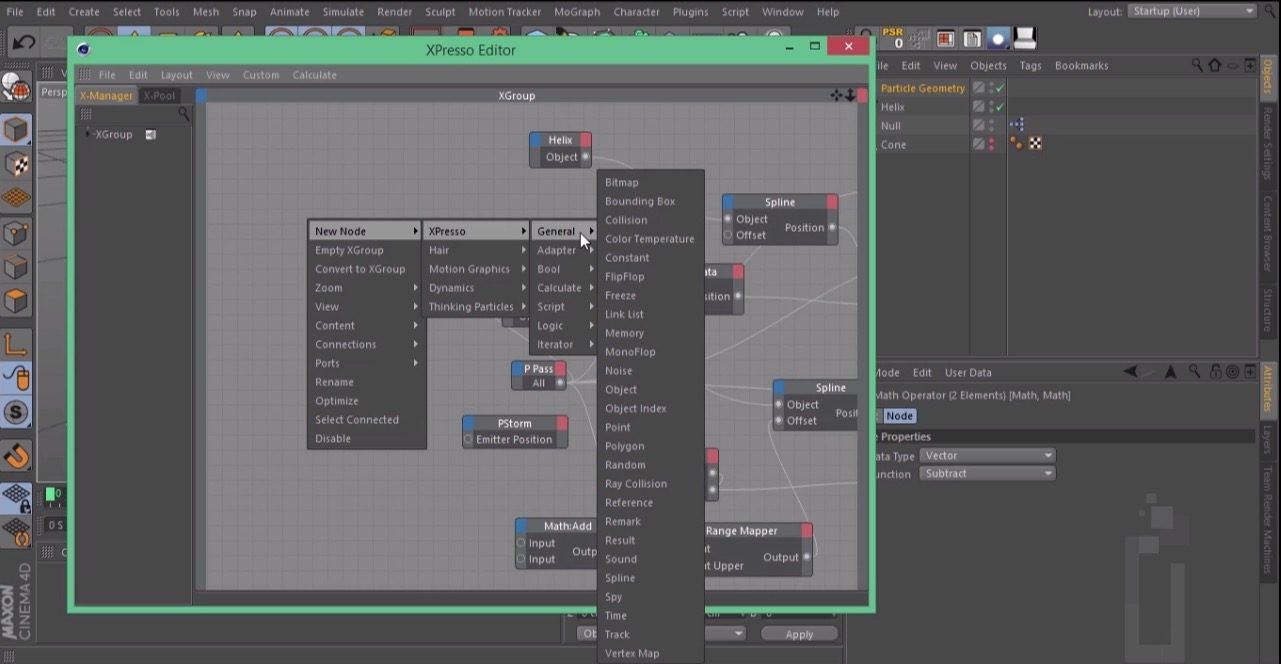
Task: Open the Data Type Vector dropdown
Action: [x=988, y=455]
